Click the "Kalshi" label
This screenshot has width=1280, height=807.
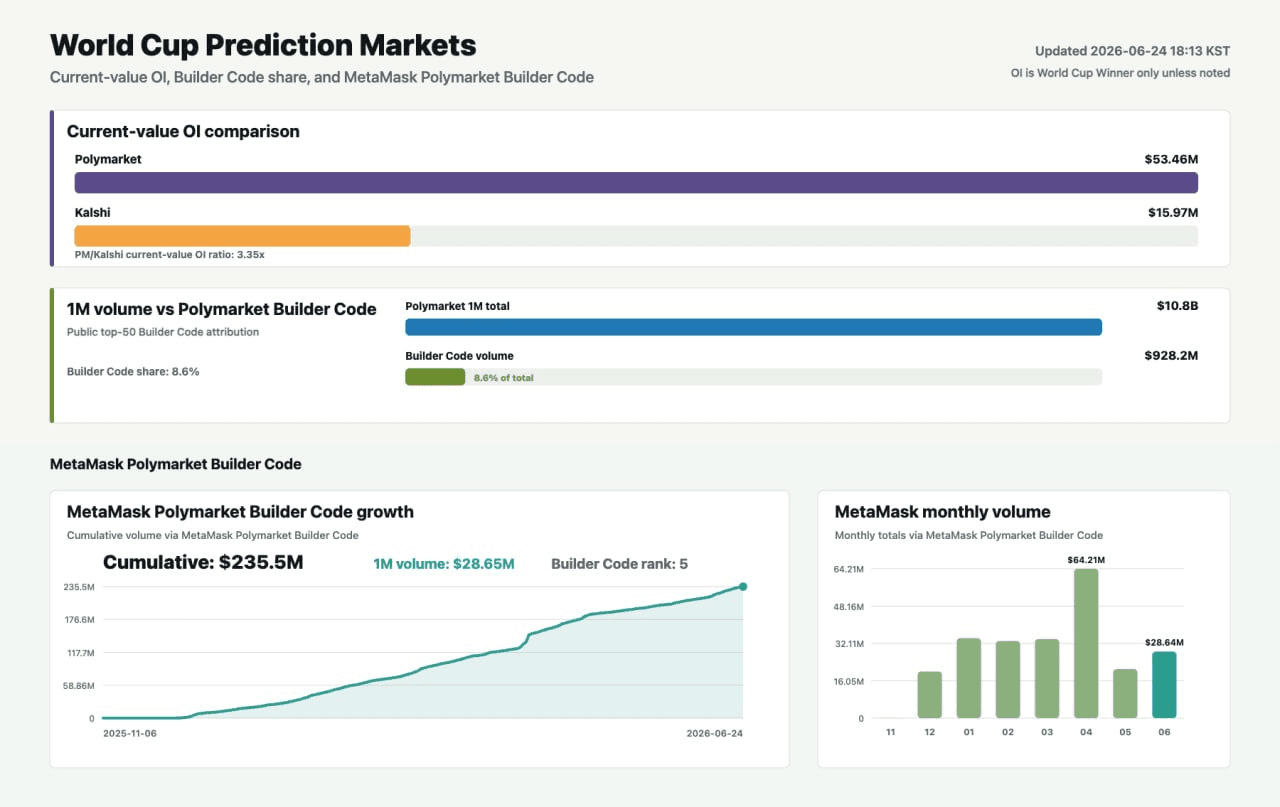tap(92, 213)
